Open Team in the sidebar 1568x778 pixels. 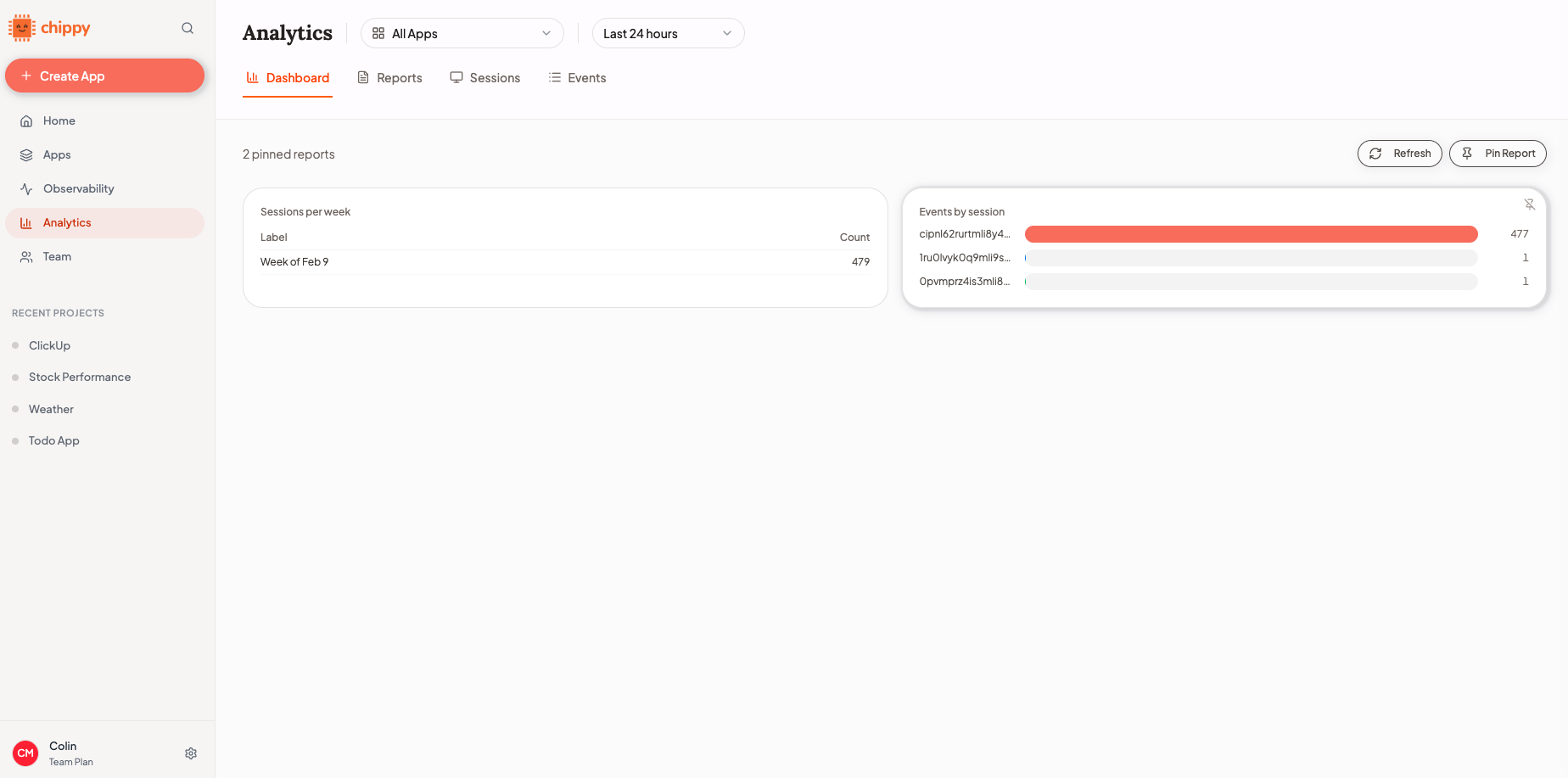(104, 256)
